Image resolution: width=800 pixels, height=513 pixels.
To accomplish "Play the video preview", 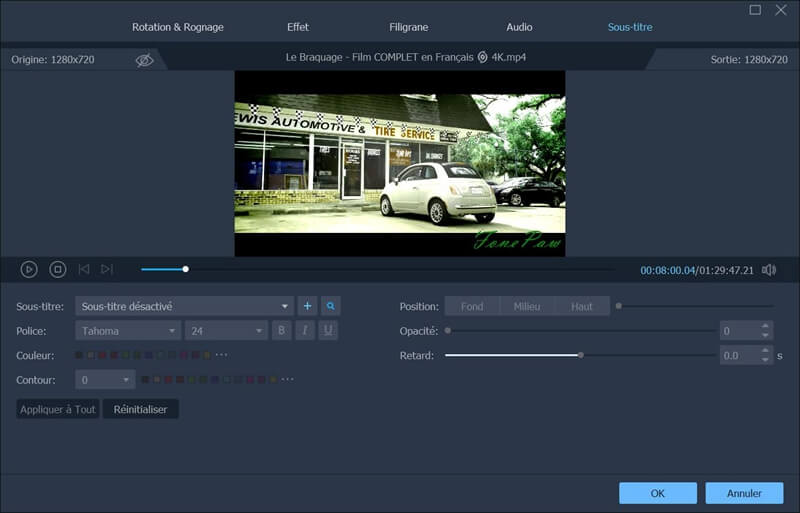I will [x=29, y=269].
